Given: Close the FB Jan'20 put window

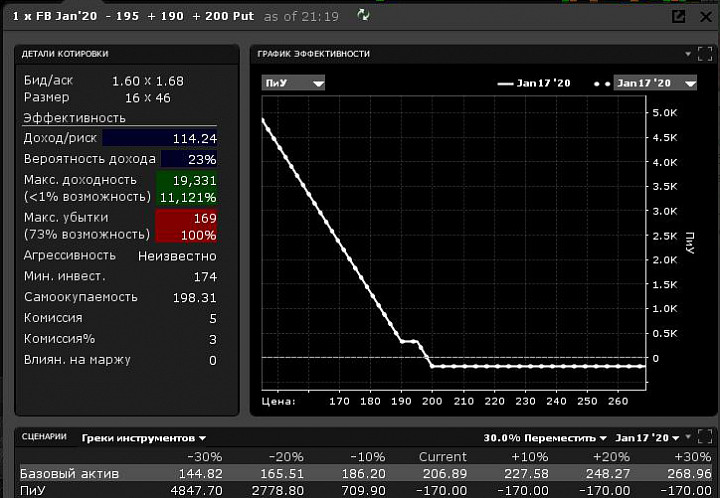Looking at the screenshot, I should (706, 17).
